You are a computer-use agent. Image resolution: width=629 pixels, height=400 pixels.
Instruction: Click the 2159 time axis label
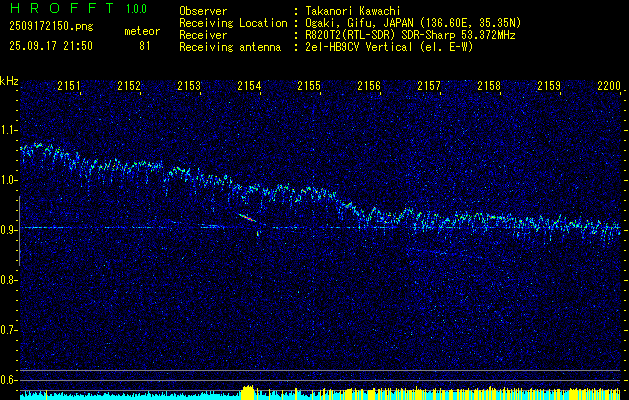tap(549, 87)
